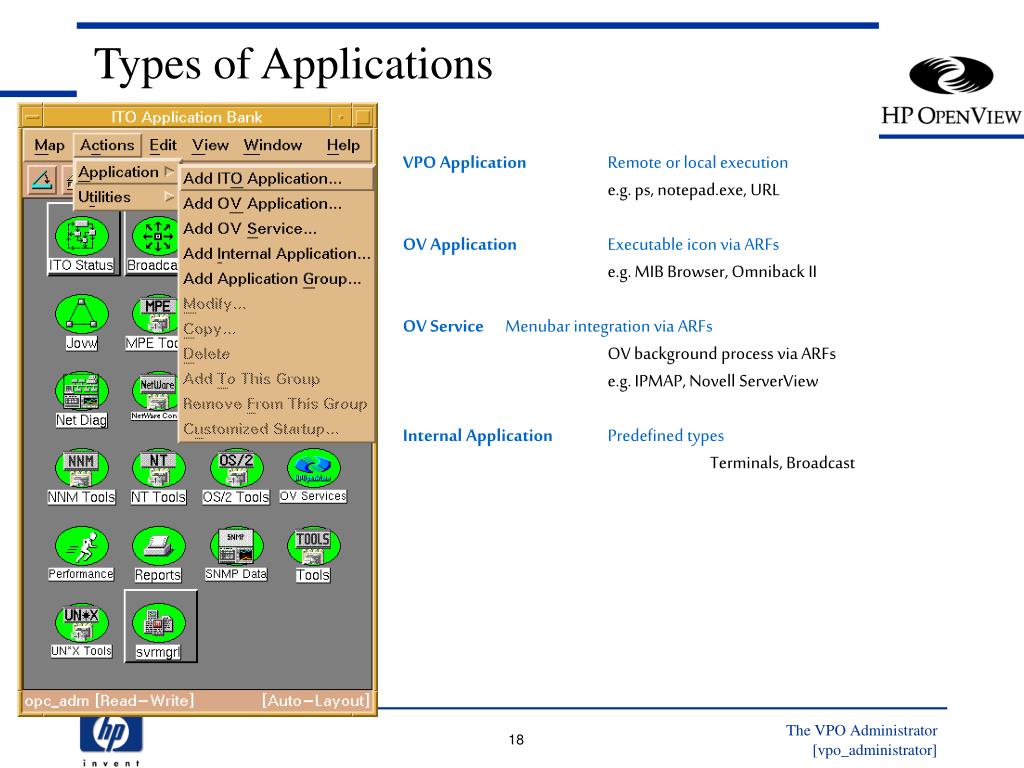Select the NT Tools group icon

(159, 468)
